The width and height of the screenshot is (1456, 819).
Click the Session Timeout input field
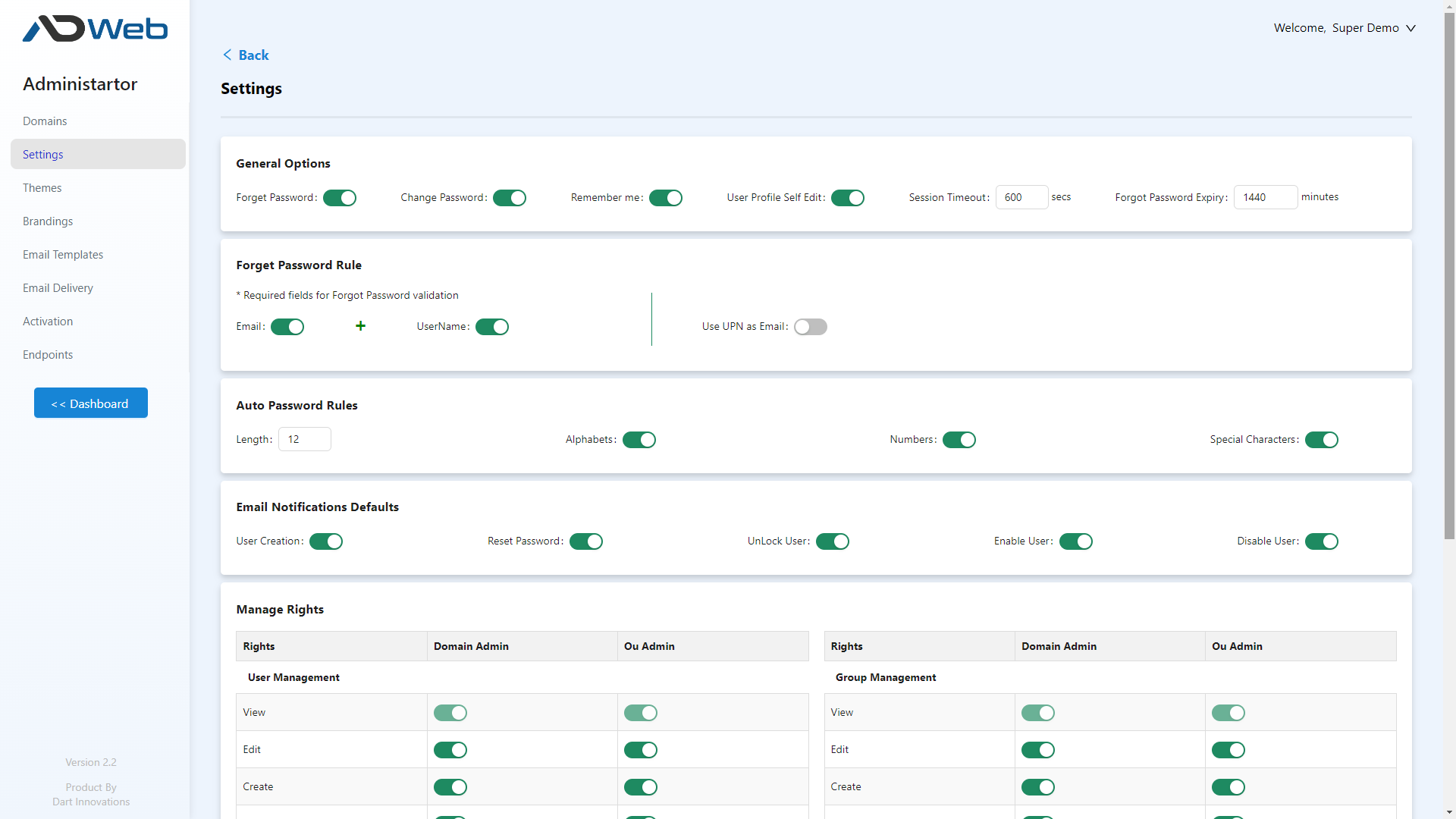click(x=1021, y=197)
